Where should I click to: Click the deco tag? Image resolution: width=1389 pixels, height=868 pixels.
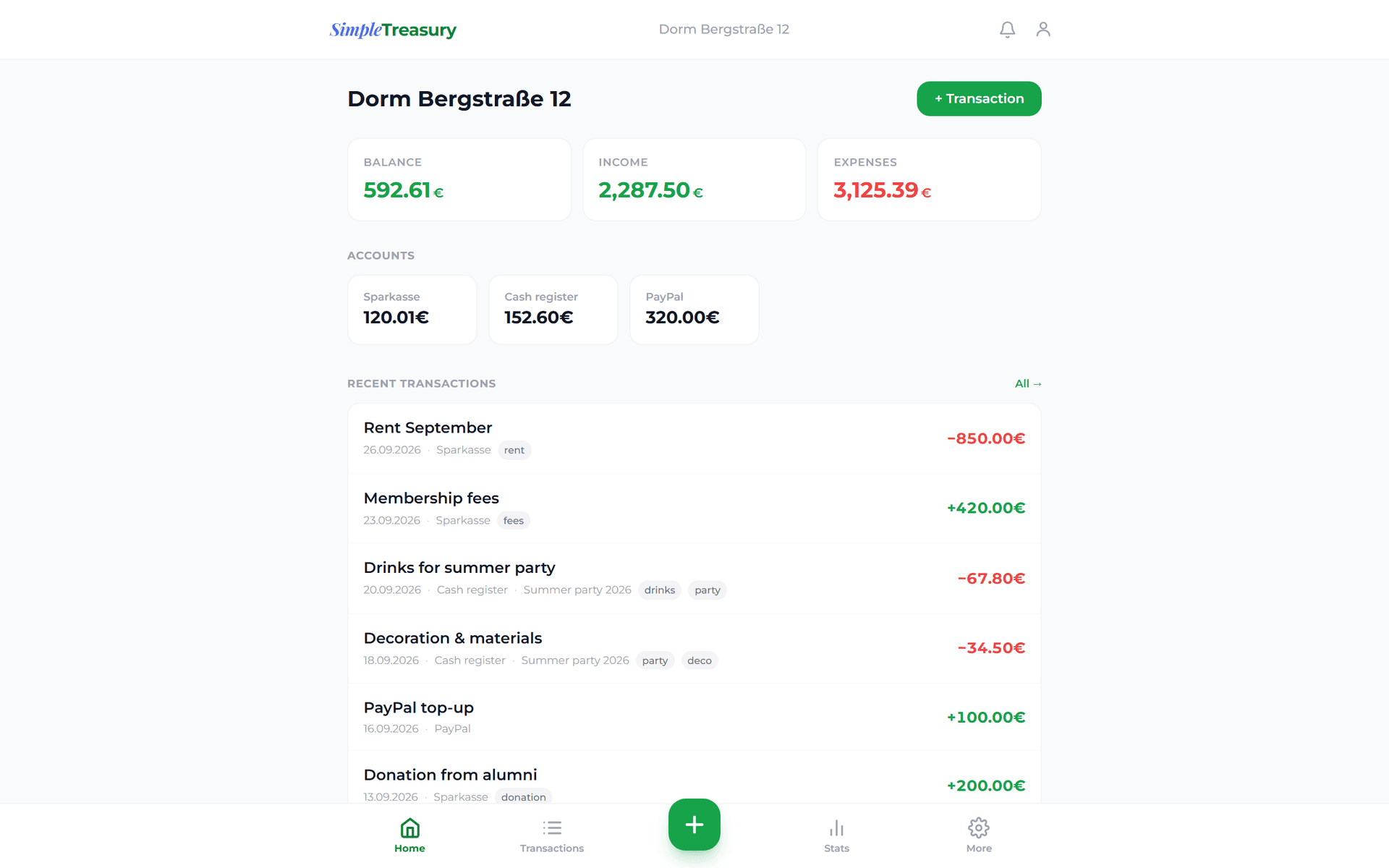pyautogui.click(x=700, y=660)
